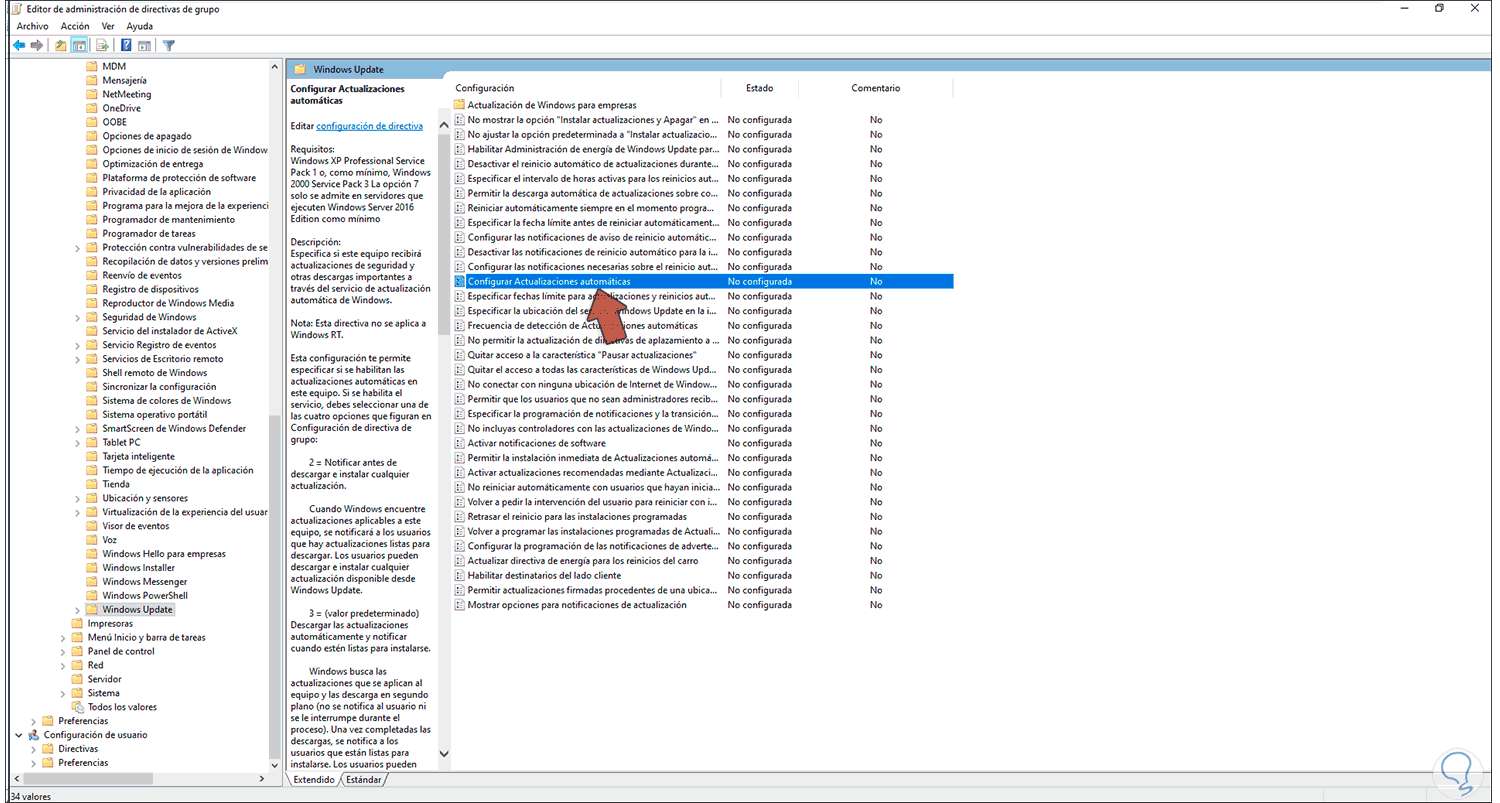
Task: Open the Acción menu
Action: point(75,26)
